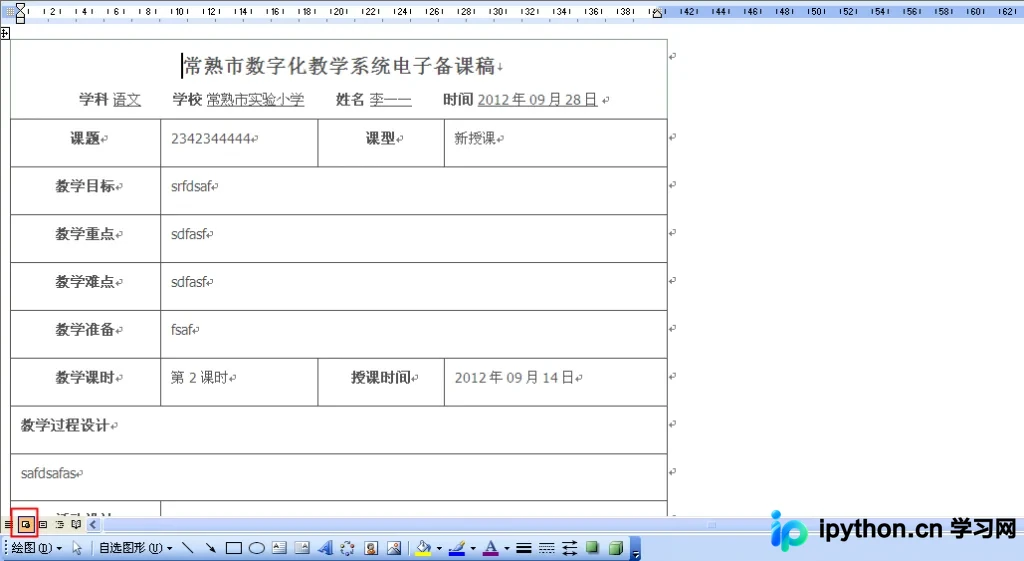Choose the Select Objects arrow tool
The height and width of the screenshot is (561, 1024).
pos(76,548)
